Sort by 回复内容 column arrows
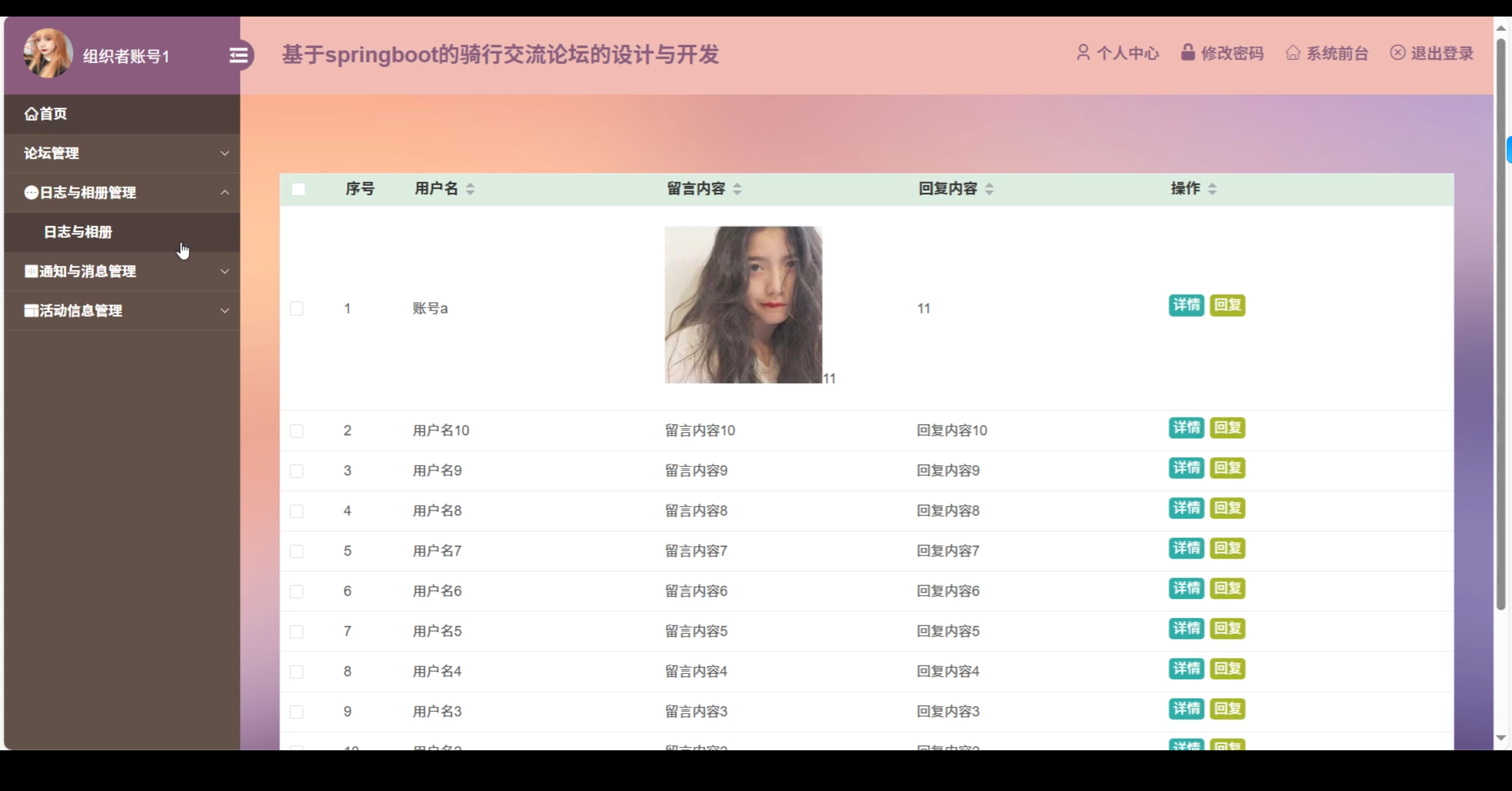1512x791 pixels. pyautogui.click(x=989, y=189)
